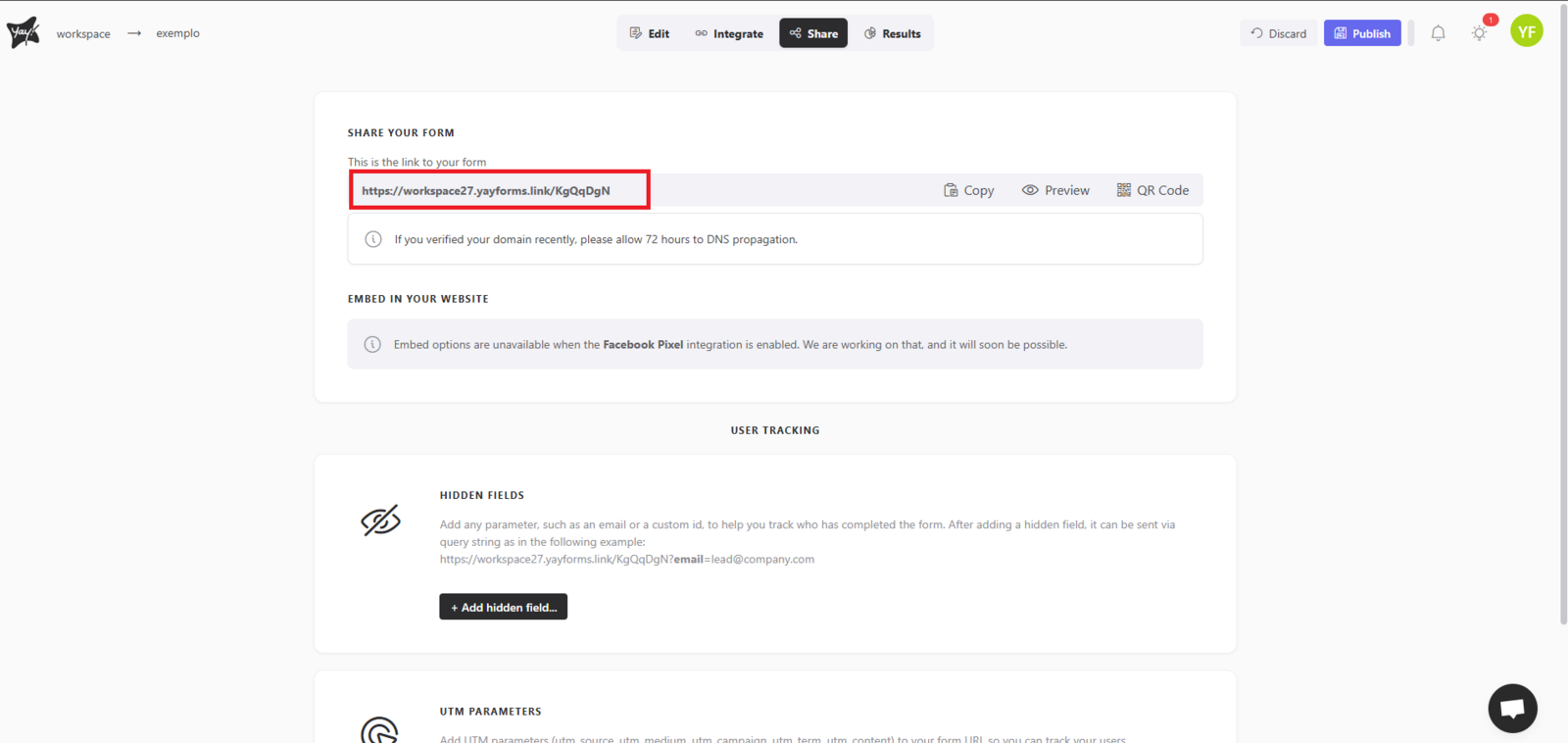1568x743 pixels.
Task: Click the Yay! Forms logo icon
Action: [24, 32]
